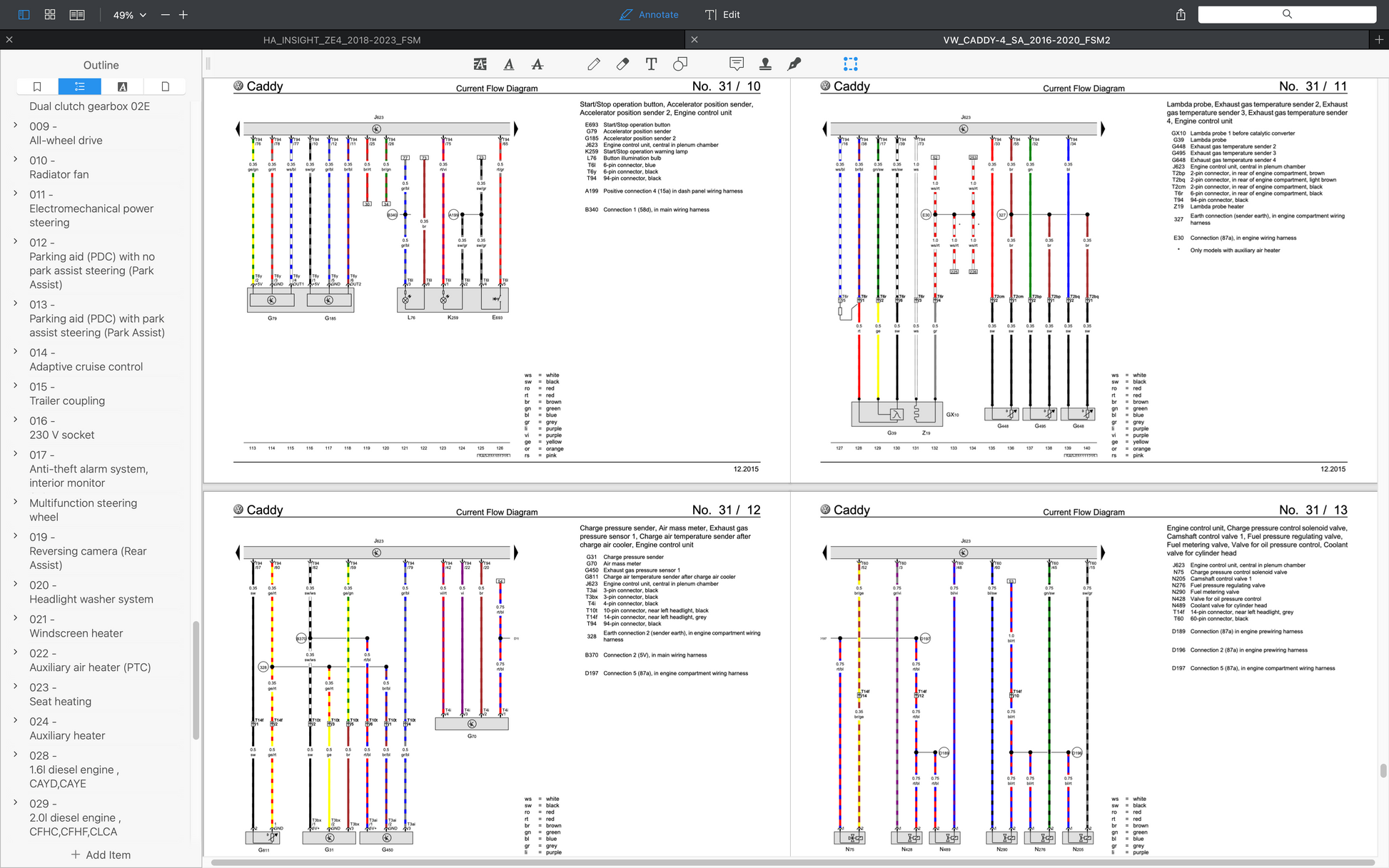The image size is (1389, 868).
Task: Switch to HA_INSIGHT_ZE4_2018-2023_FSM tab
Action: (x=342, y=40)
